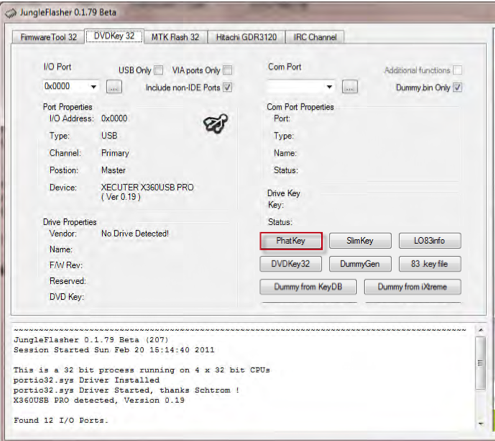The height and width of the screenshot is (441, 495).
Task: Select the DVDKey 32 tab
Action: coord(114,36)
